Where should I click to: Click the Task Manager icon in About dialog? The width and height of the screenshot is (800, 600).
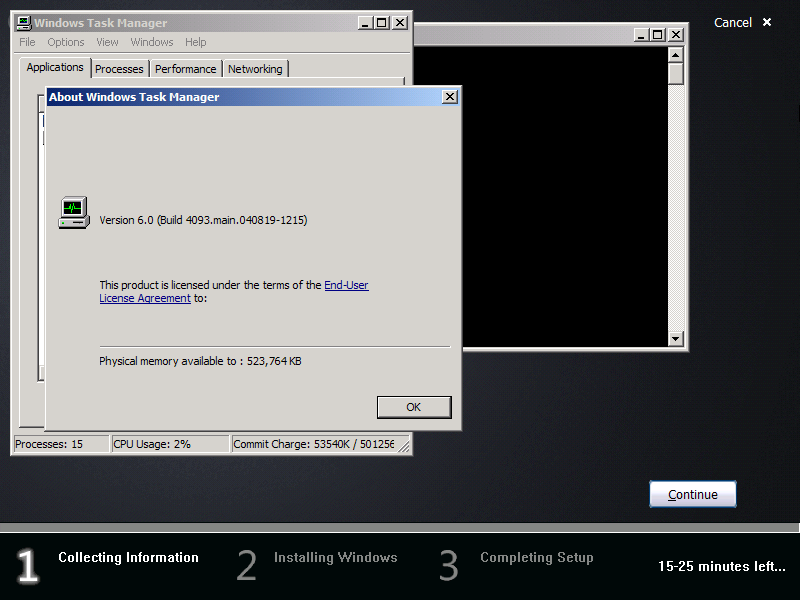click(x=74, y=213)
